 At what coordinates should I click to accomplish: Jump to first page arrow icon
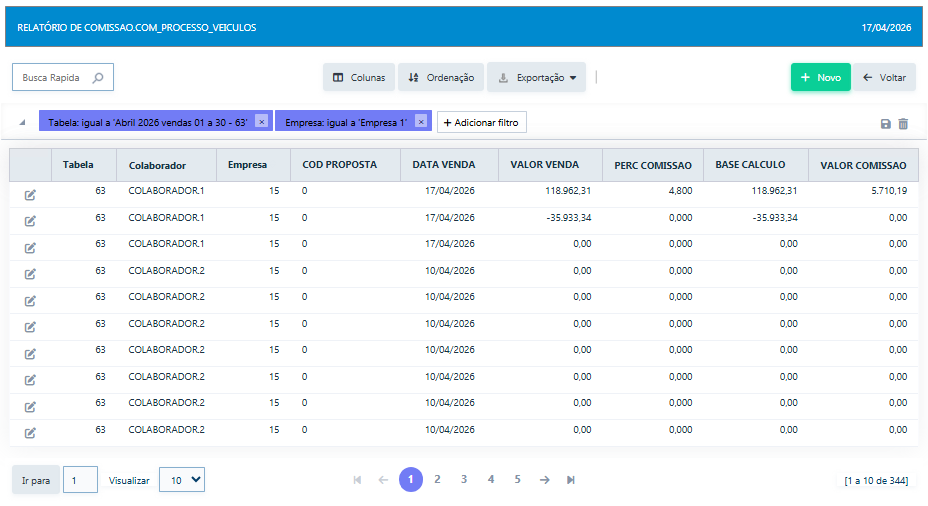(x=357, y=480)
